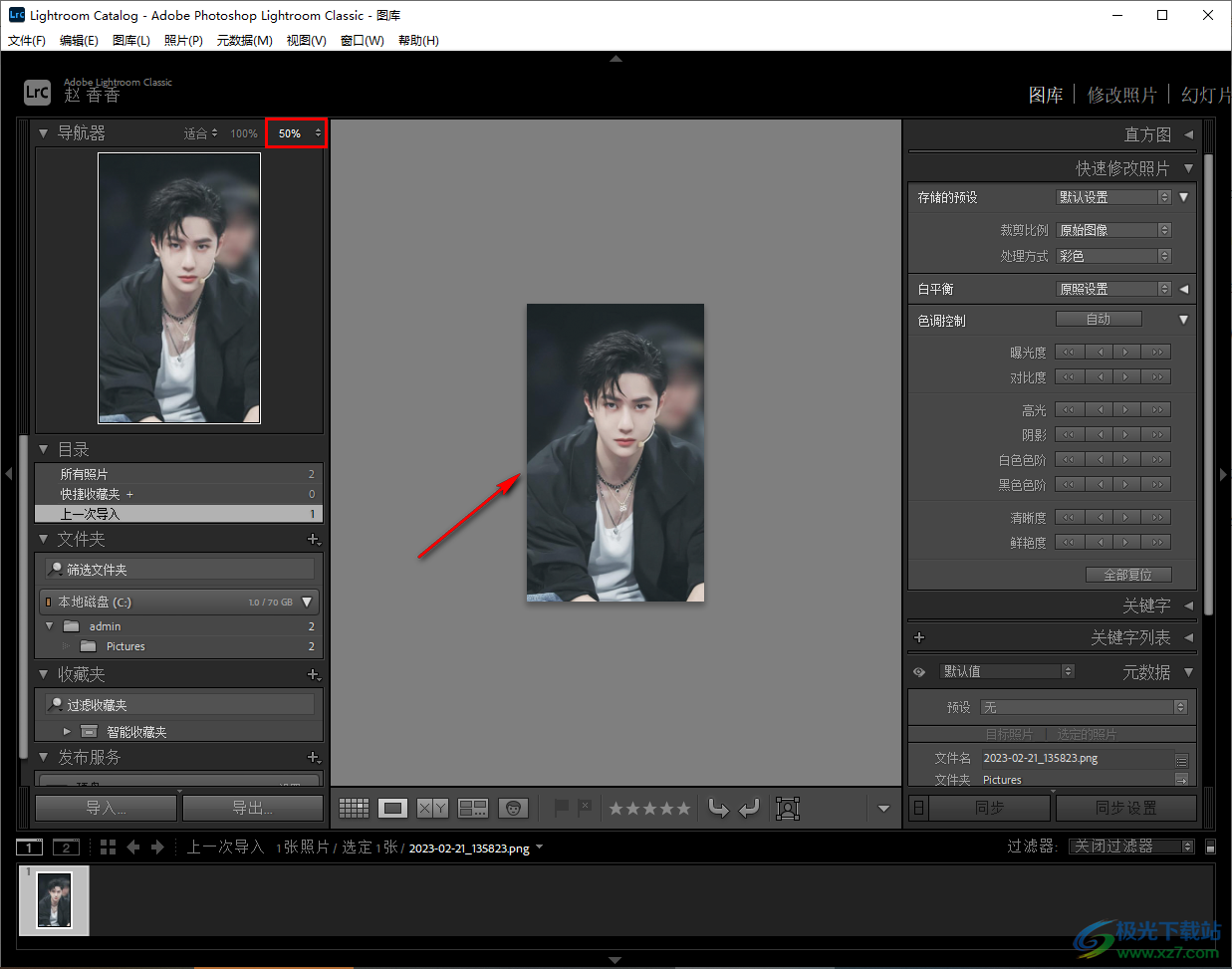This screenshot has width=1232, height=969.
Task: Add keyword with plus in 关键字列表
Action: pos(919,637)
